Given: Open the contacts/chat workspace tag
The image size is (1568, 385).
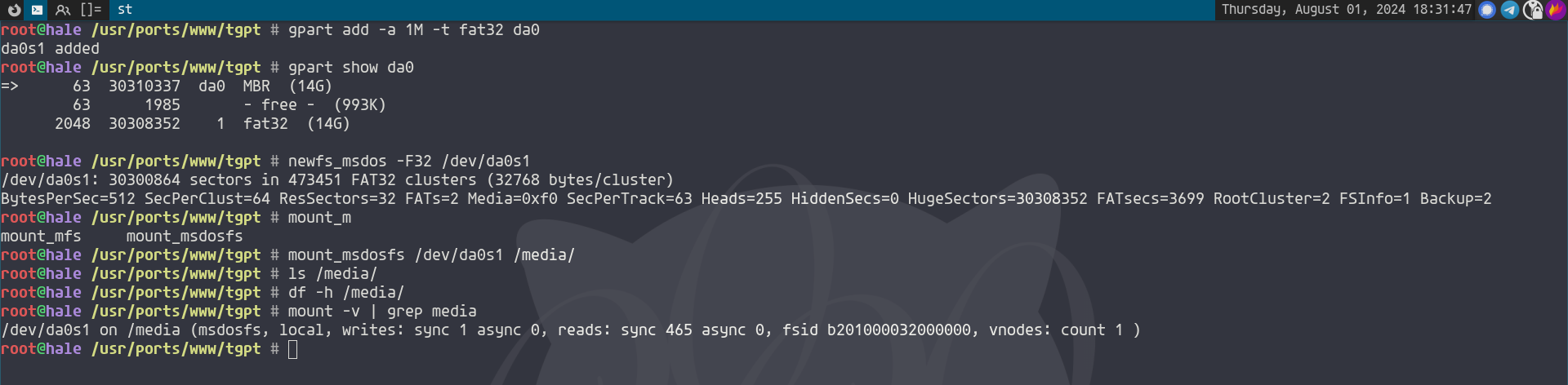Looking at the screenshot, I should click(x=63, y=10).
